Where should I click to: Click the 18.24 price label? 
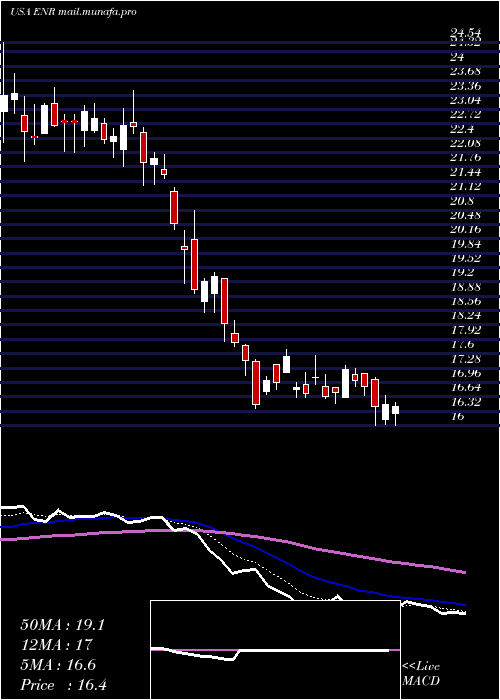[465, 316]
